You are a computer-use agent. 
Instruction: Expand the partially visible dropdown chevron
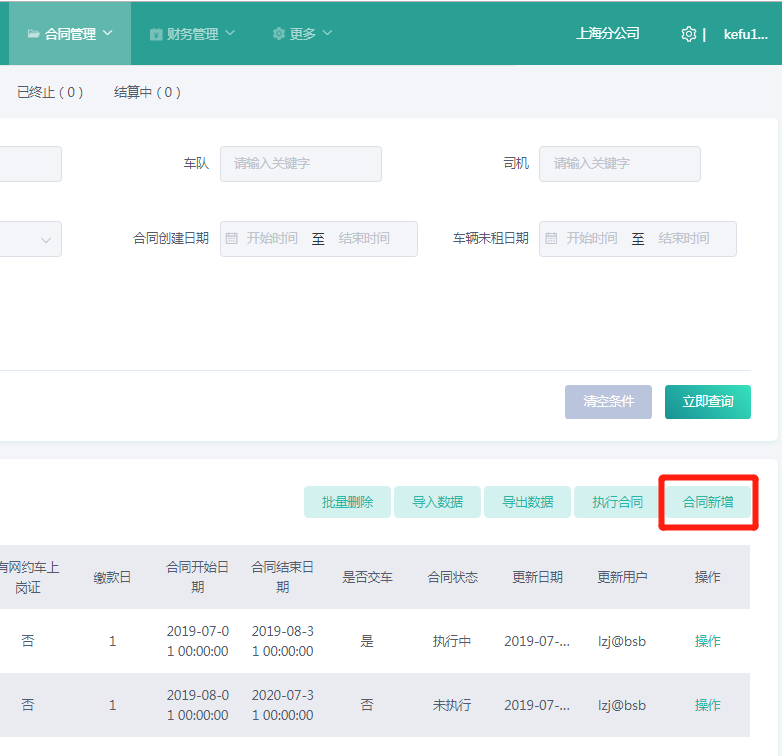[46, 240]
